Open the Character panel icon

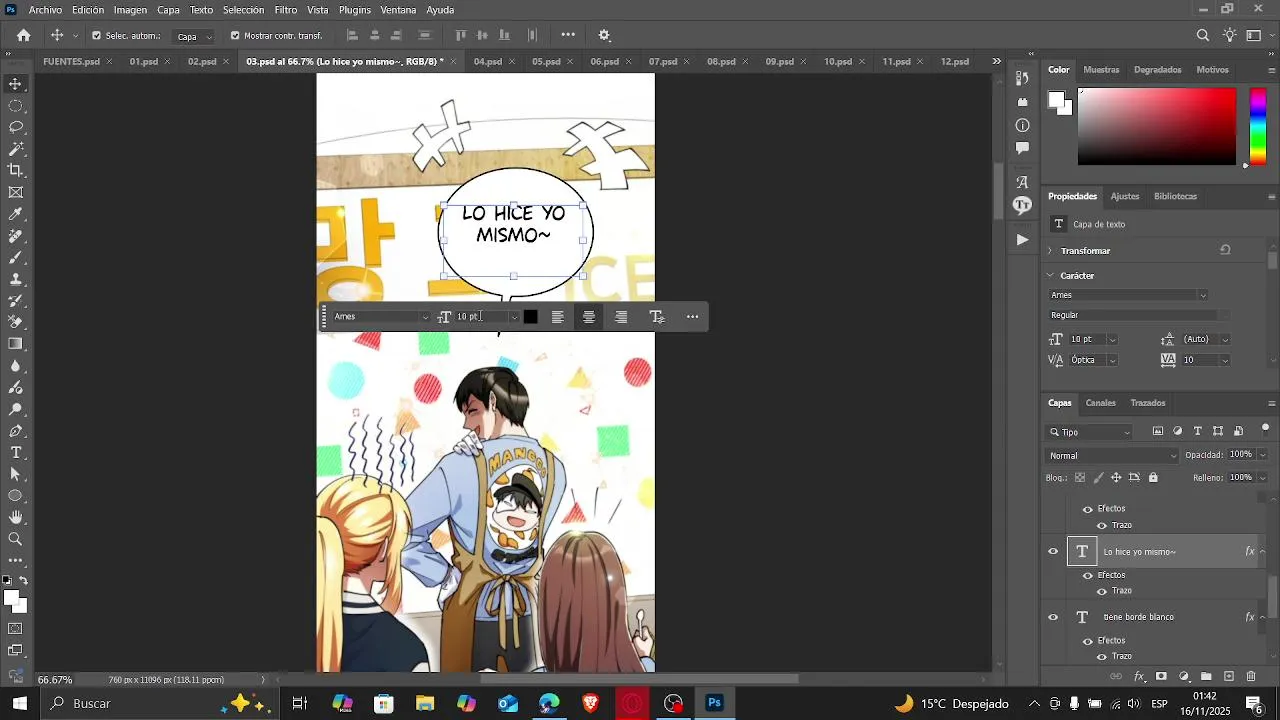[1022, 182]
